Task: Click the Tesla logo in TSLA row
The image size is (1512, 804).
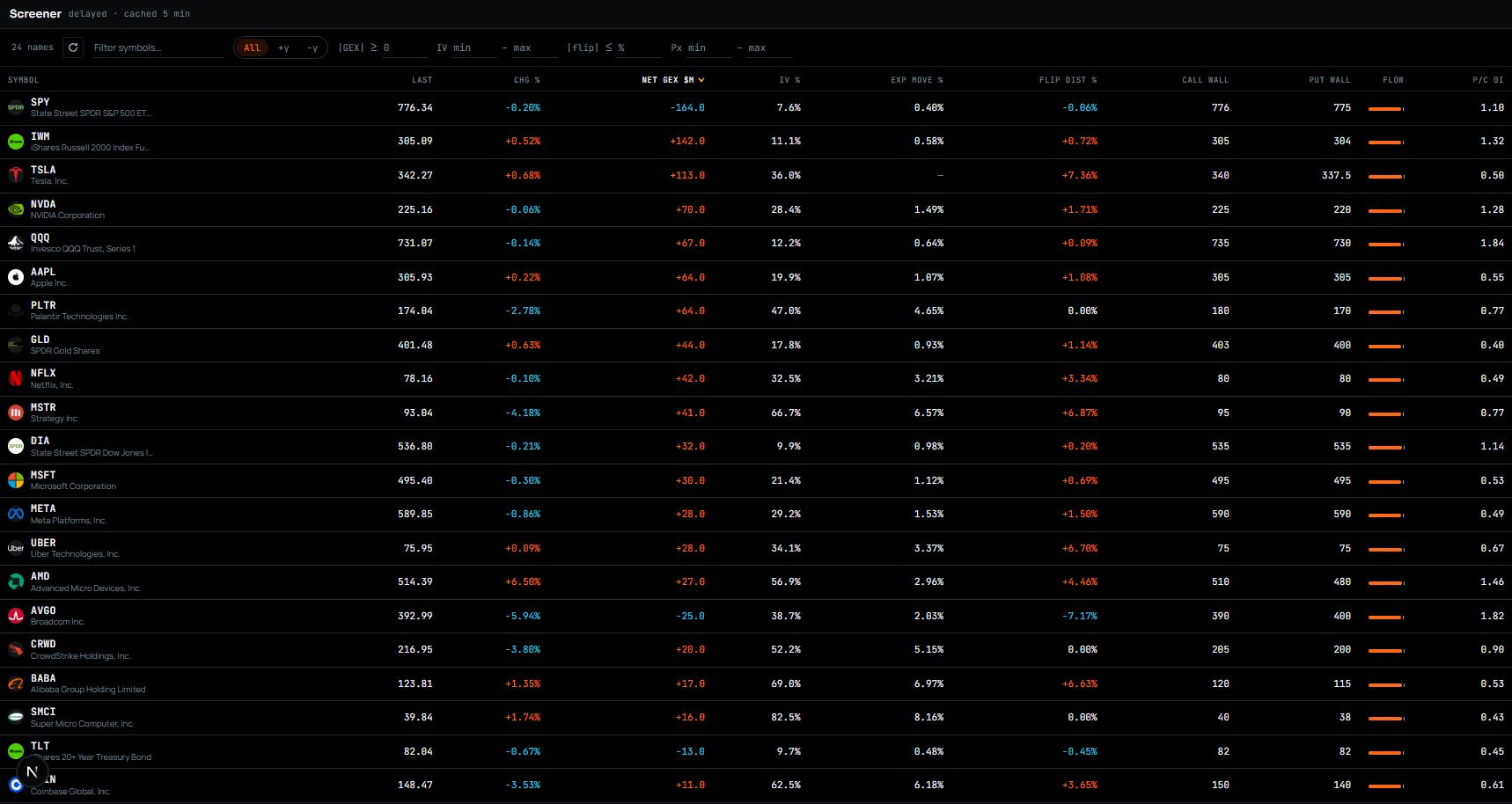Action: coord(16,175)
